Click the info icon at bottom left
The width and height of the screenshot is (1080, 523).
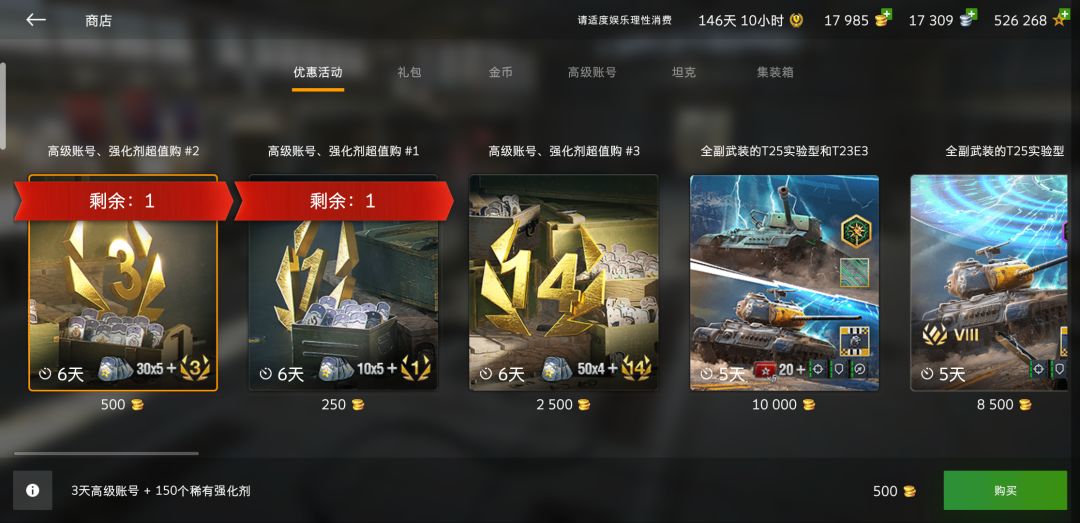pos(32,491)
